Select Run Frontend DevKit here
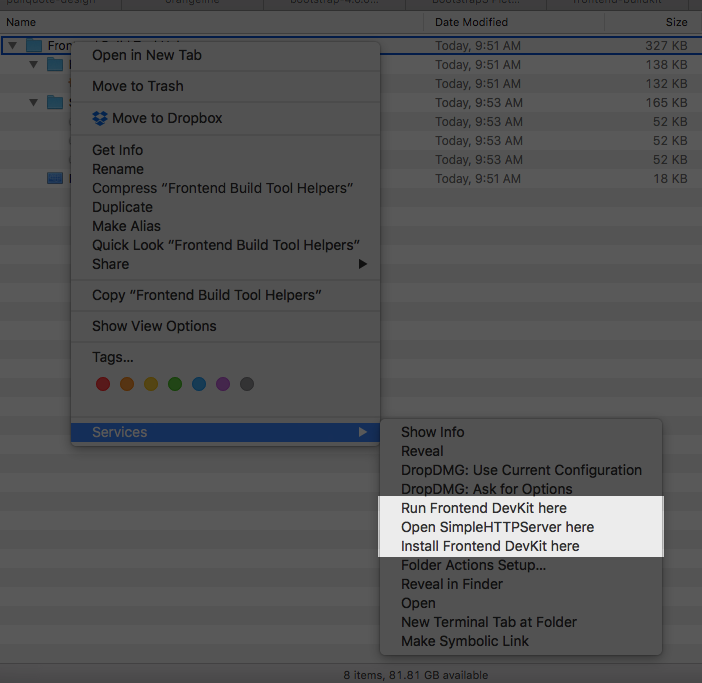Screen dimensions: 702x683 click(x=521, y=508)
